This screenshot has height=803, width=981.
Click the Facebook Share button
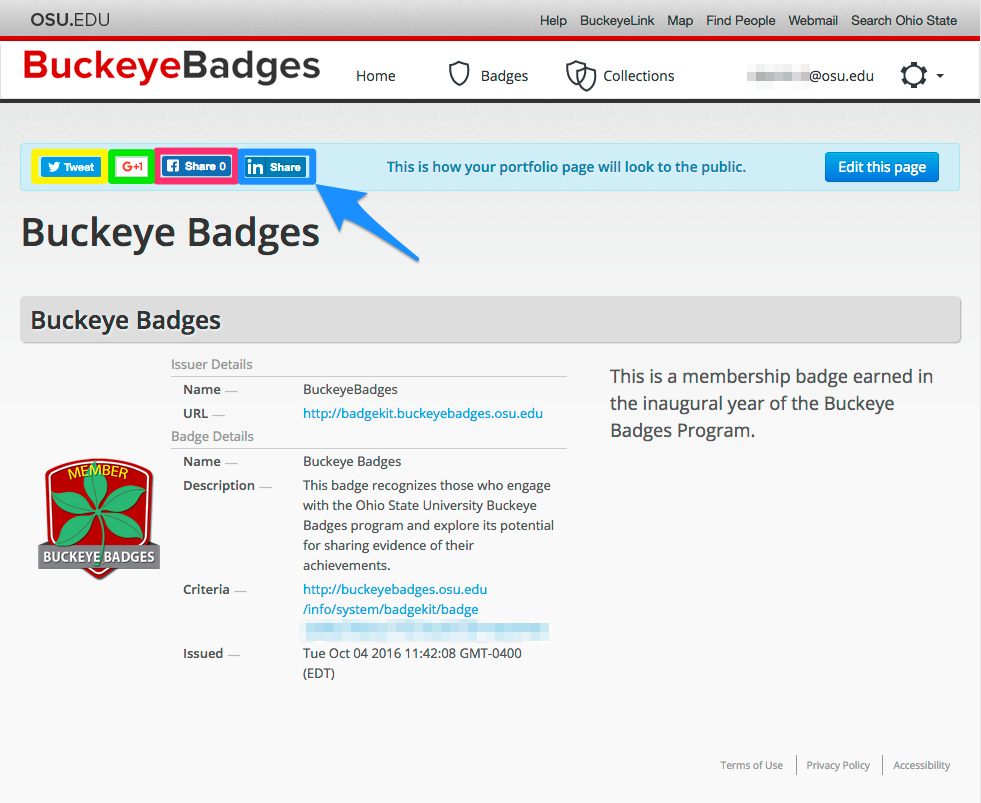(x=196, y=166)
